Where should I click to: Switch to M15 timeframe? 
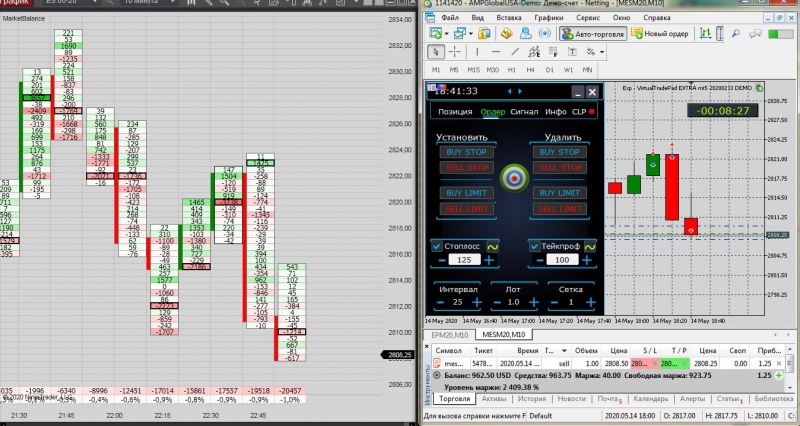(473, 70)
